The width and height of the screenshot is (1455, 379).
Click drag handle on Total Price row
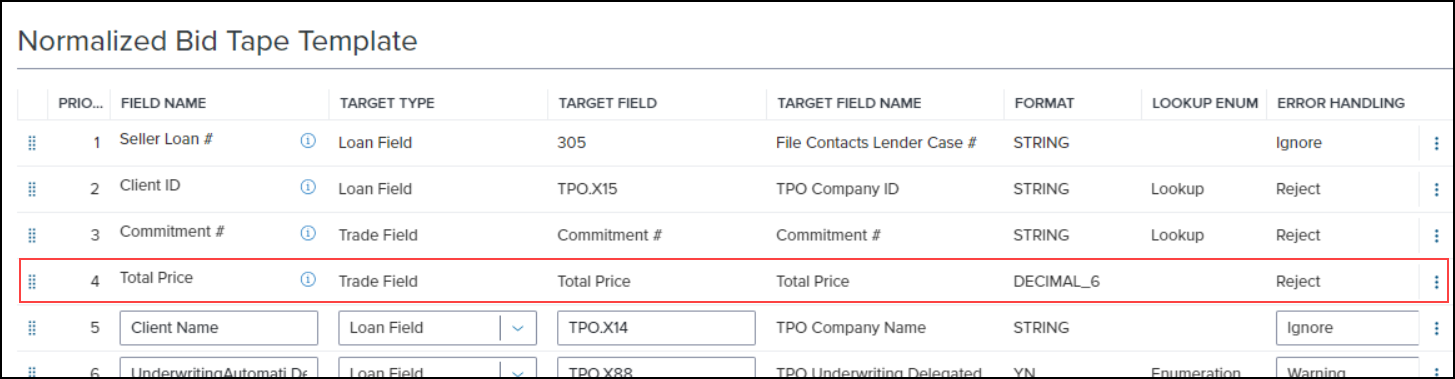click(x=31, y=282)
